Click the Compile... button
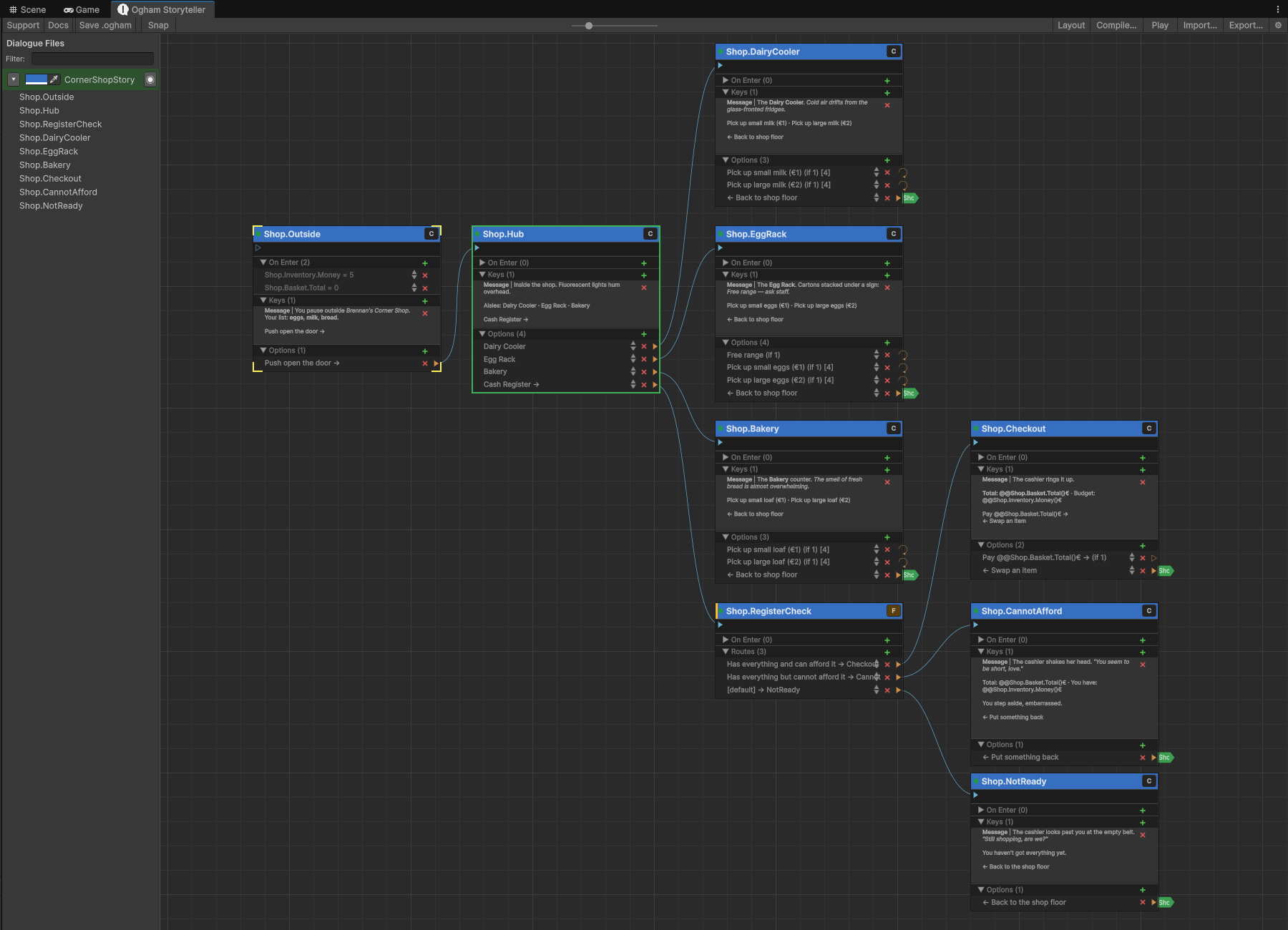This screenshot has height=930, width=1288. pos(1116,25)
